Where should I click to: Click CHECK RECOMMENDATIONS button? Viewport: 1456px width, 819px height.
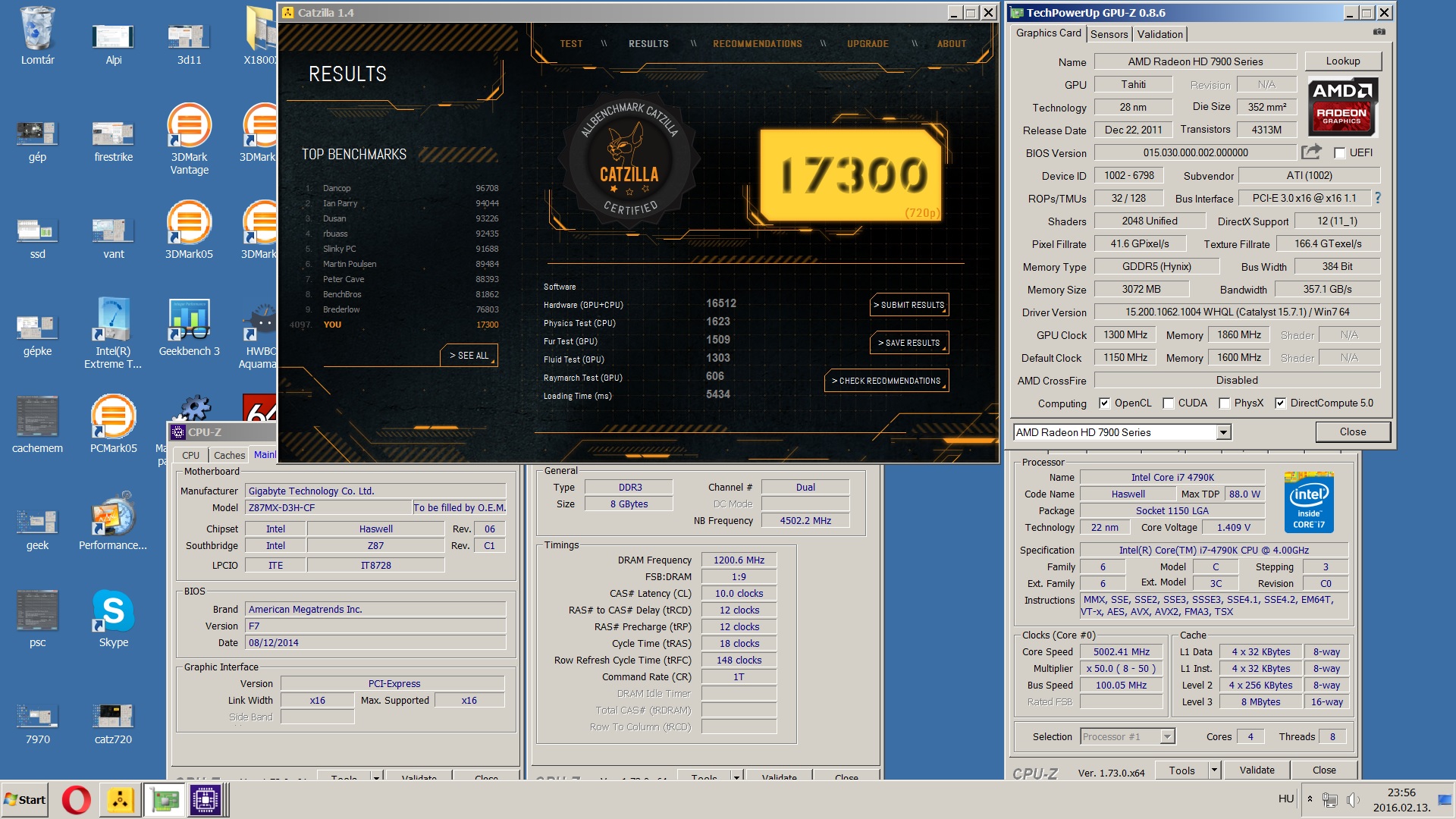pos(886,381)
